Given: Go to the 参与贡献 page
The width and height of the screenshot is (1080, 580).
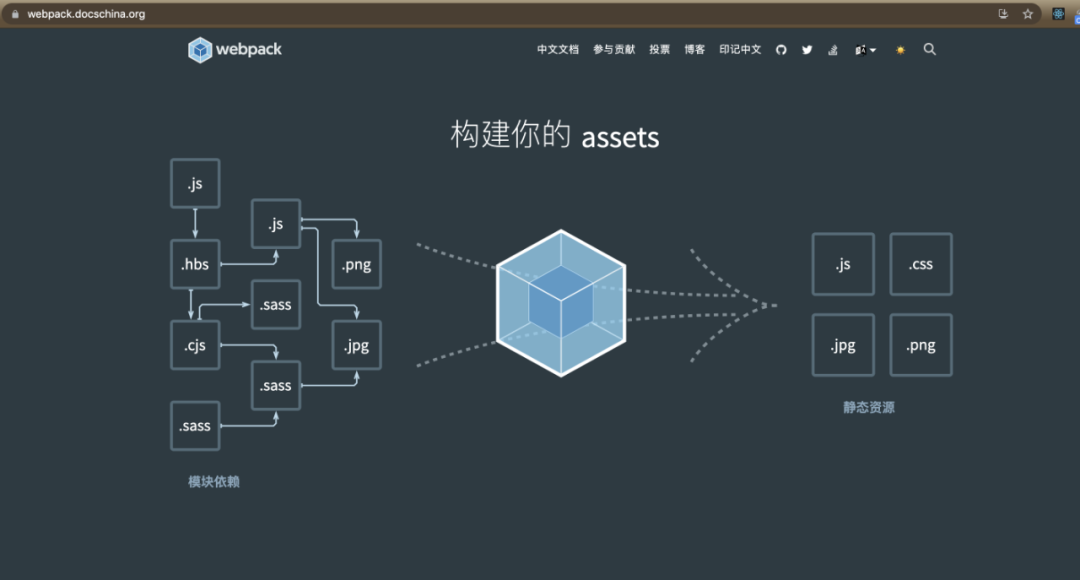Looking at the screenshot, I should pos(614,50).
